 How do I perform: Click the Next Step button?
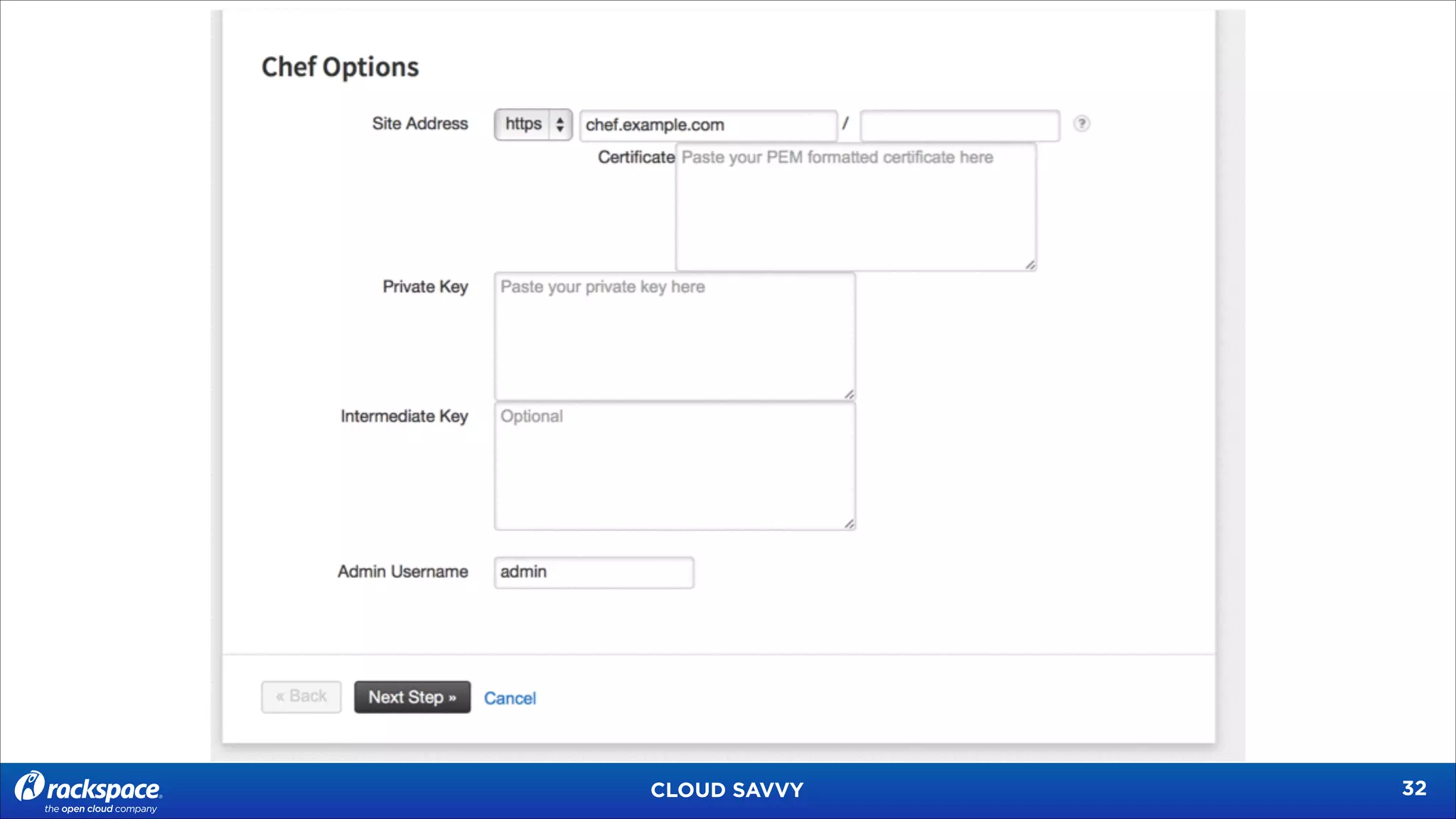[412, 697]
